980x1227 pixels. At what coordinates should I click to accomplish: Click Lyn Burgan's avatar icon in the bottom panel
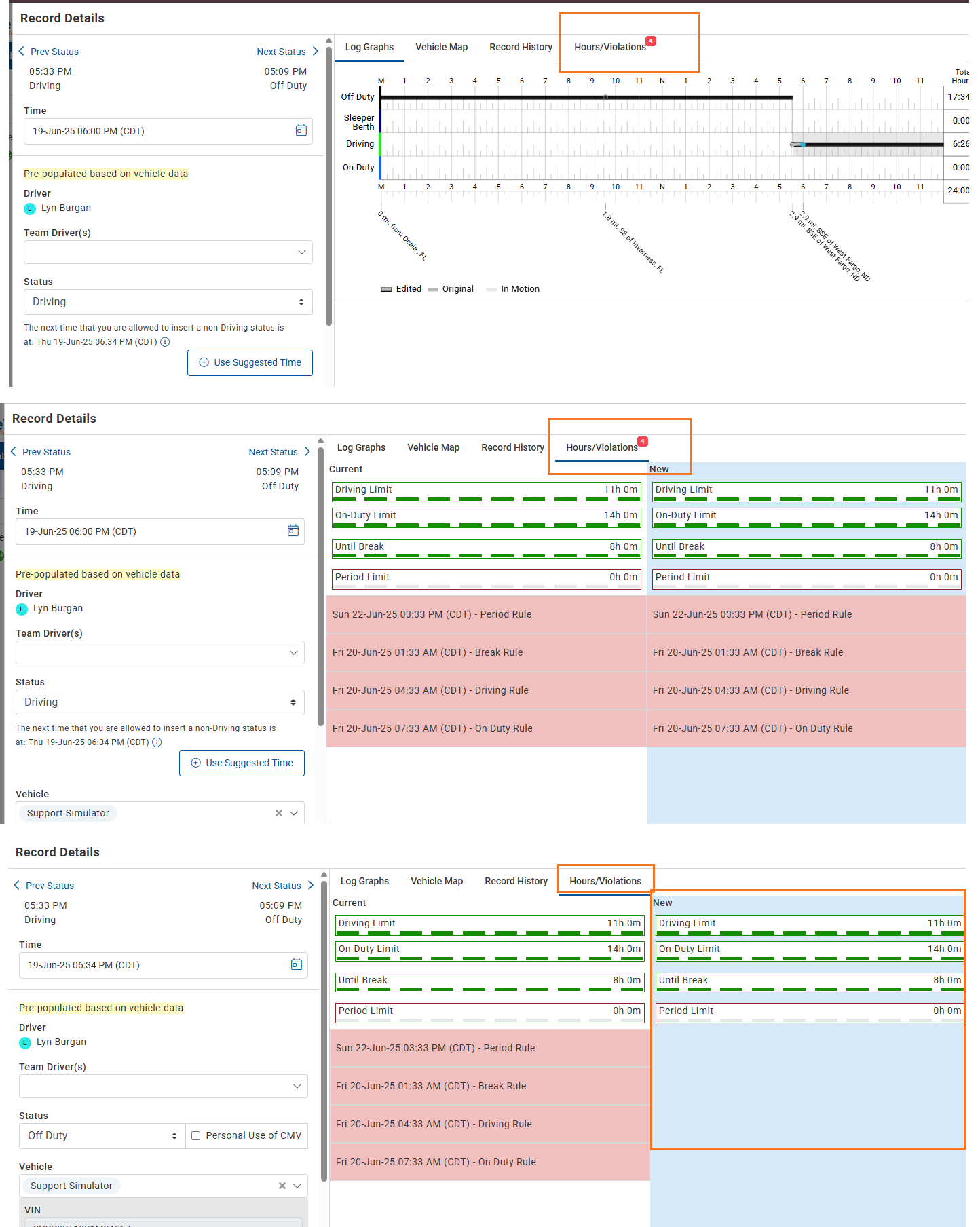point(25,1043)
